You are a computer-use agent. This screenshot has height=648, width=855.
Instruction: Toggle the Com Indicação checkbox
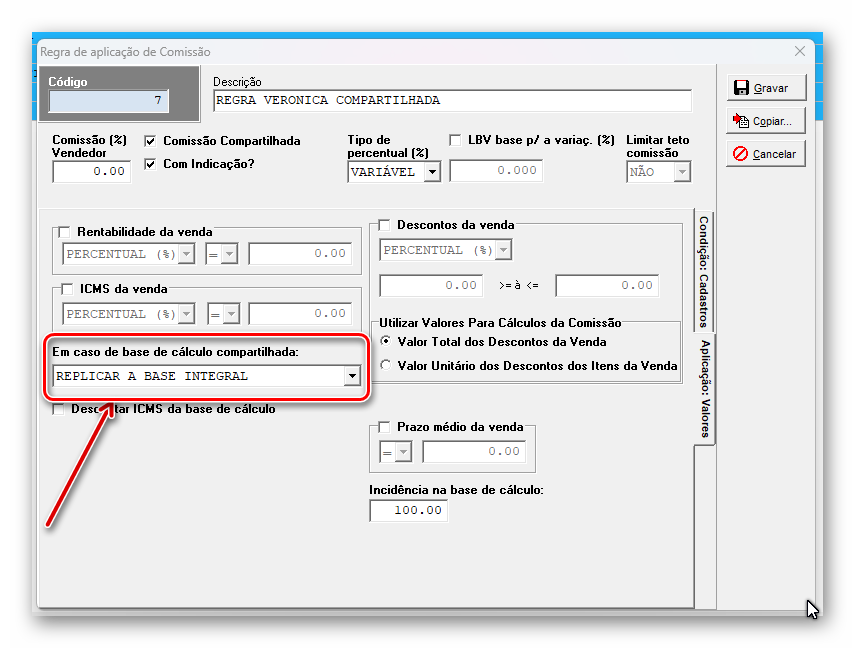pos(151,164)
